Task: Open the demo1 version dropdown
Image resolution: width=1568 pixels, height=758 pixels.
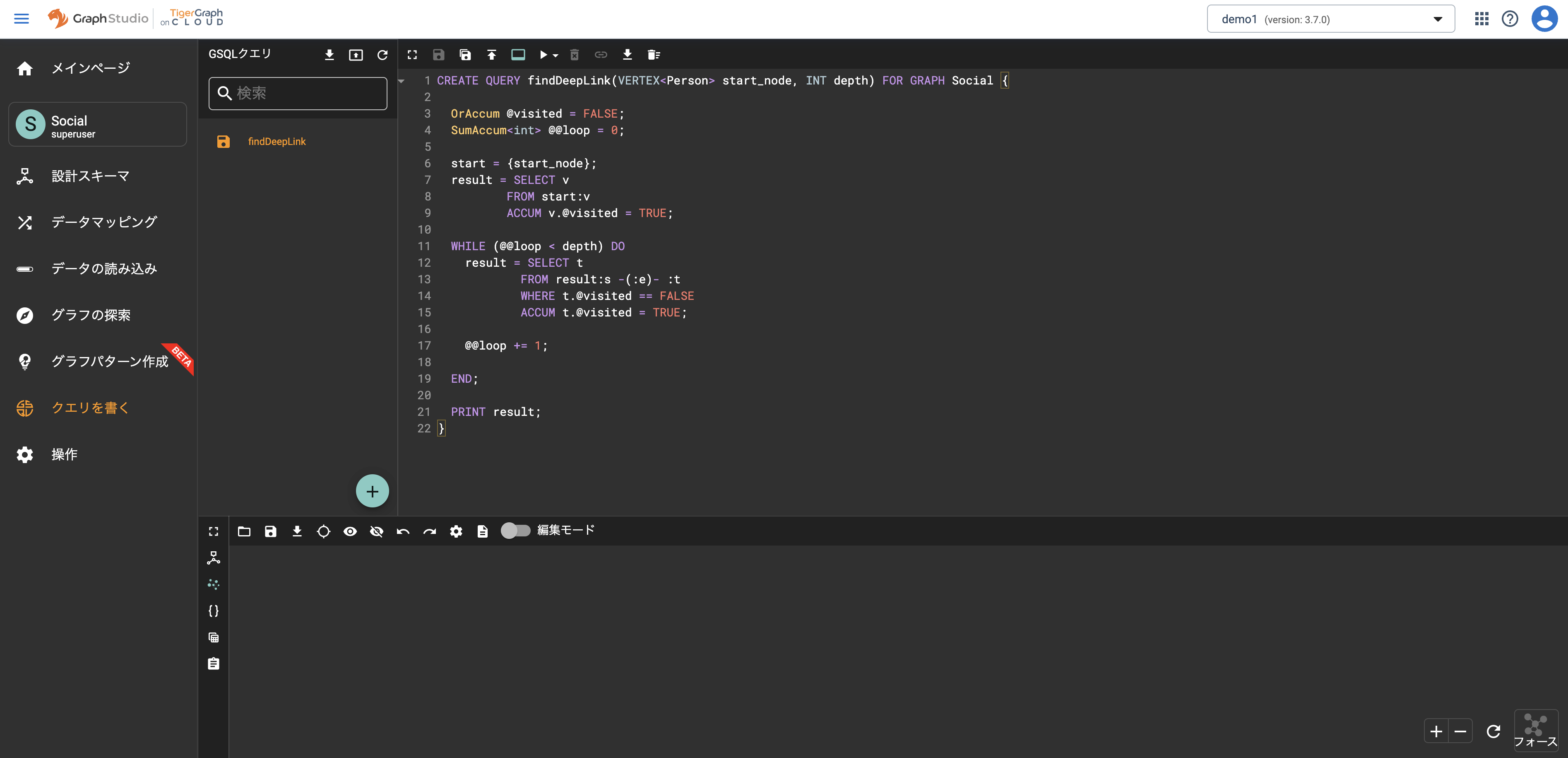Action: pyautogui.click(x=1438, y=18)
